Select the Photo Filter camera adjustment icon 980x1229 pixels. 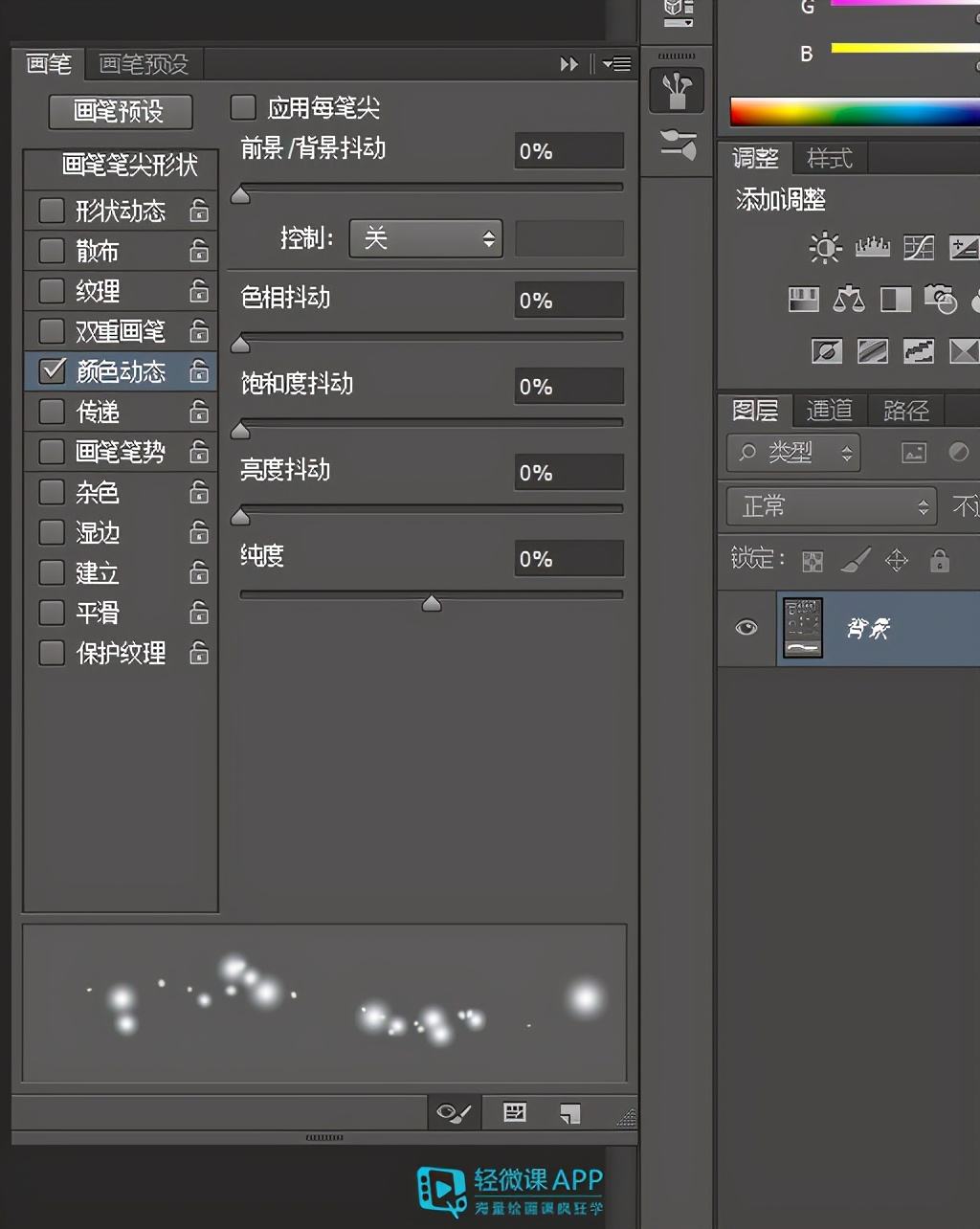coord(942,299)
